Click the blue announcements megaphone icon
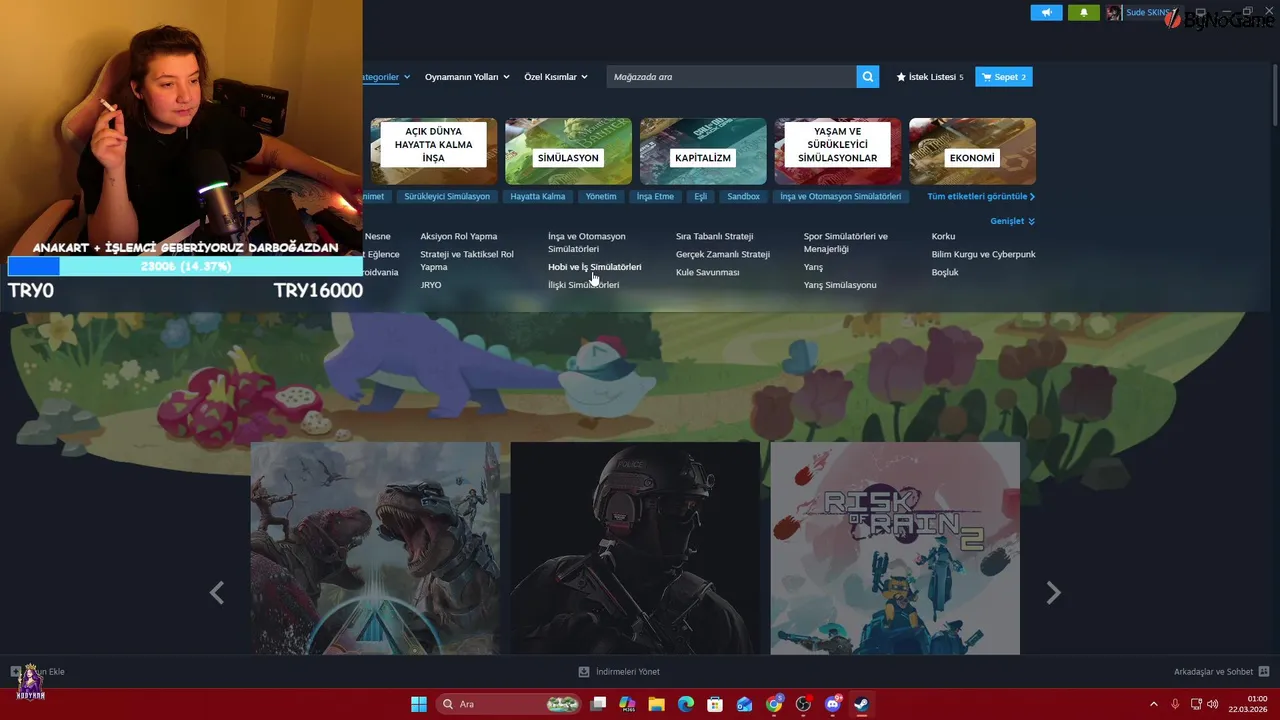 tap(1046, 13)
